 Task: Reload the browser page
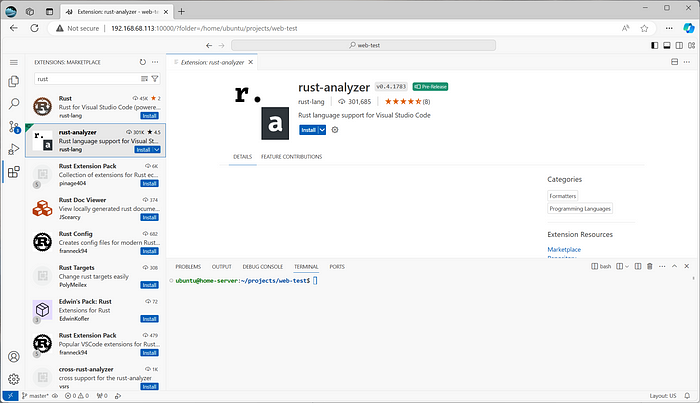(x=34, y=28)
